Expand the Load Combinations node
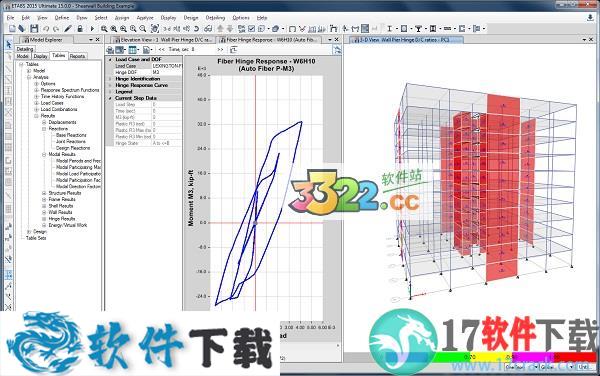Image resolution: width=600 pixels, height=376 pixels. (x=36, y=109)
